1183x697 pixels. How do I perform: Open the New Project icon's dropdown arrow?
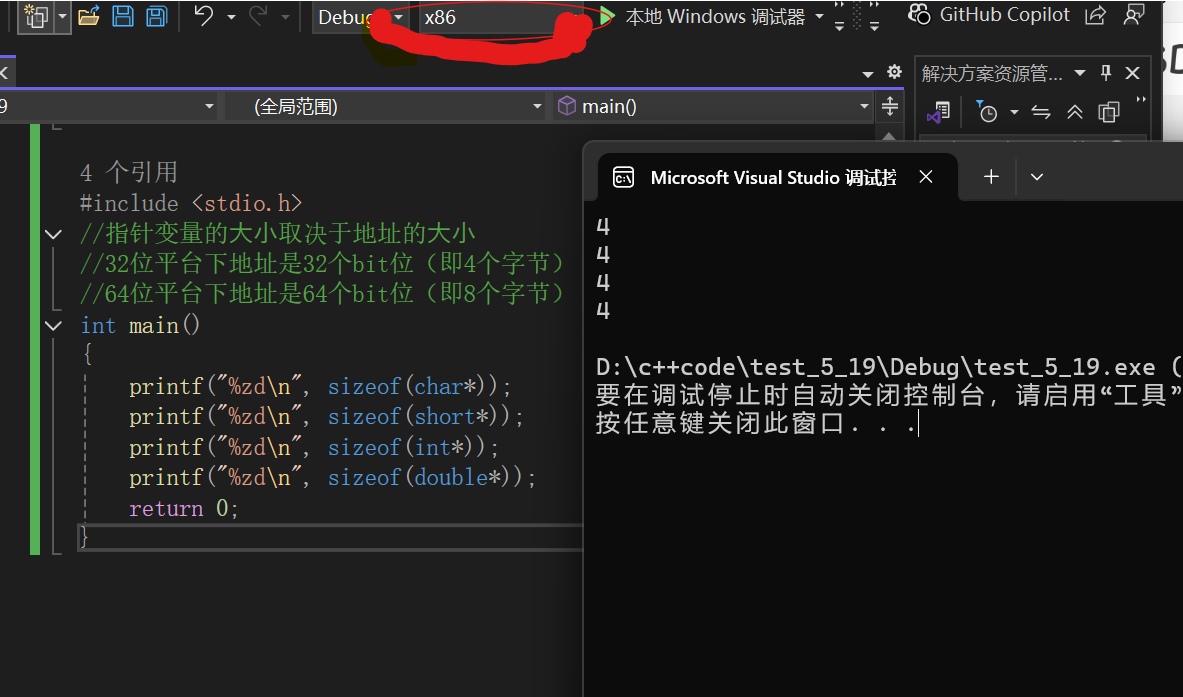(63, 16)
